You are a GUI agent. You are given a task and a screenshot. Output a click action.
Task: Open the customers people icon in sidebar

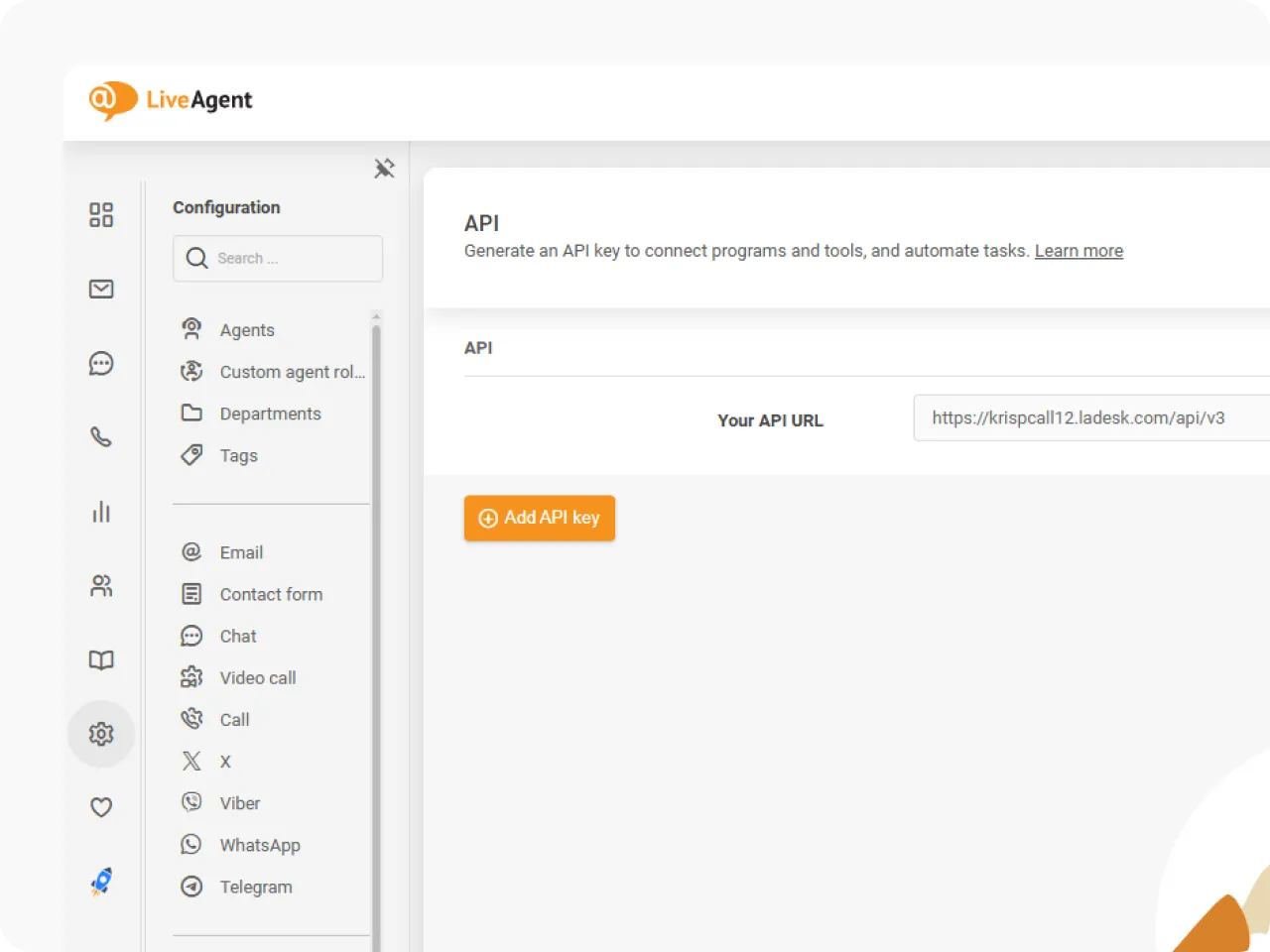click(101, 585)
